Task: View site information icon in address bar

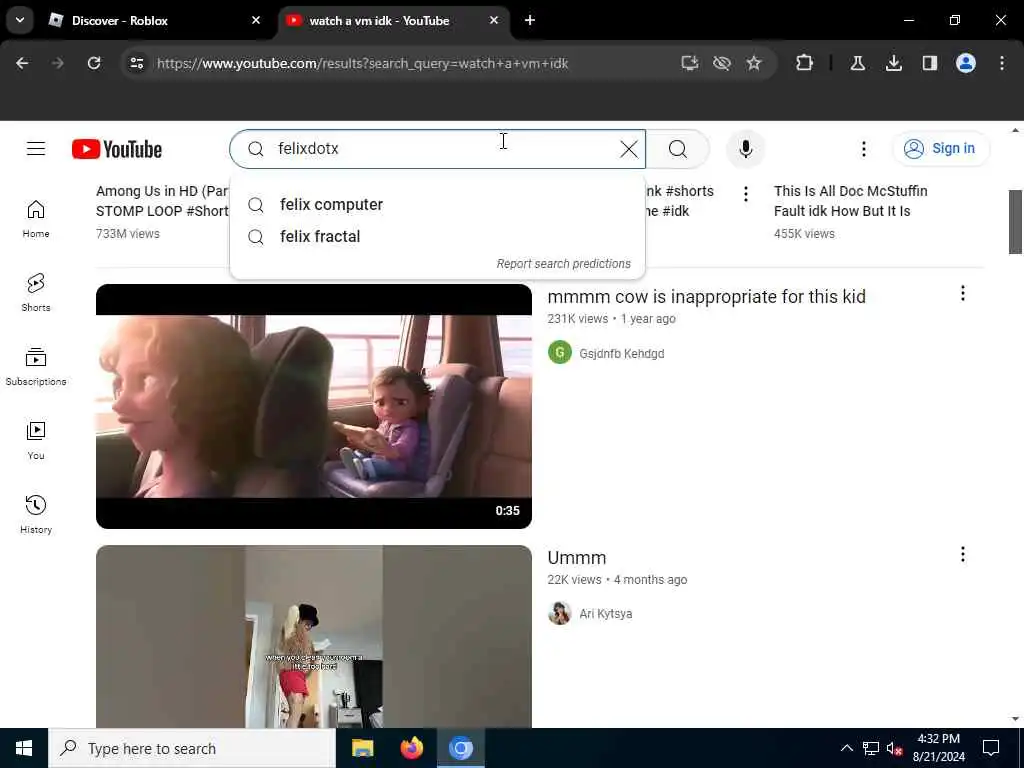Action: point(136,63)
